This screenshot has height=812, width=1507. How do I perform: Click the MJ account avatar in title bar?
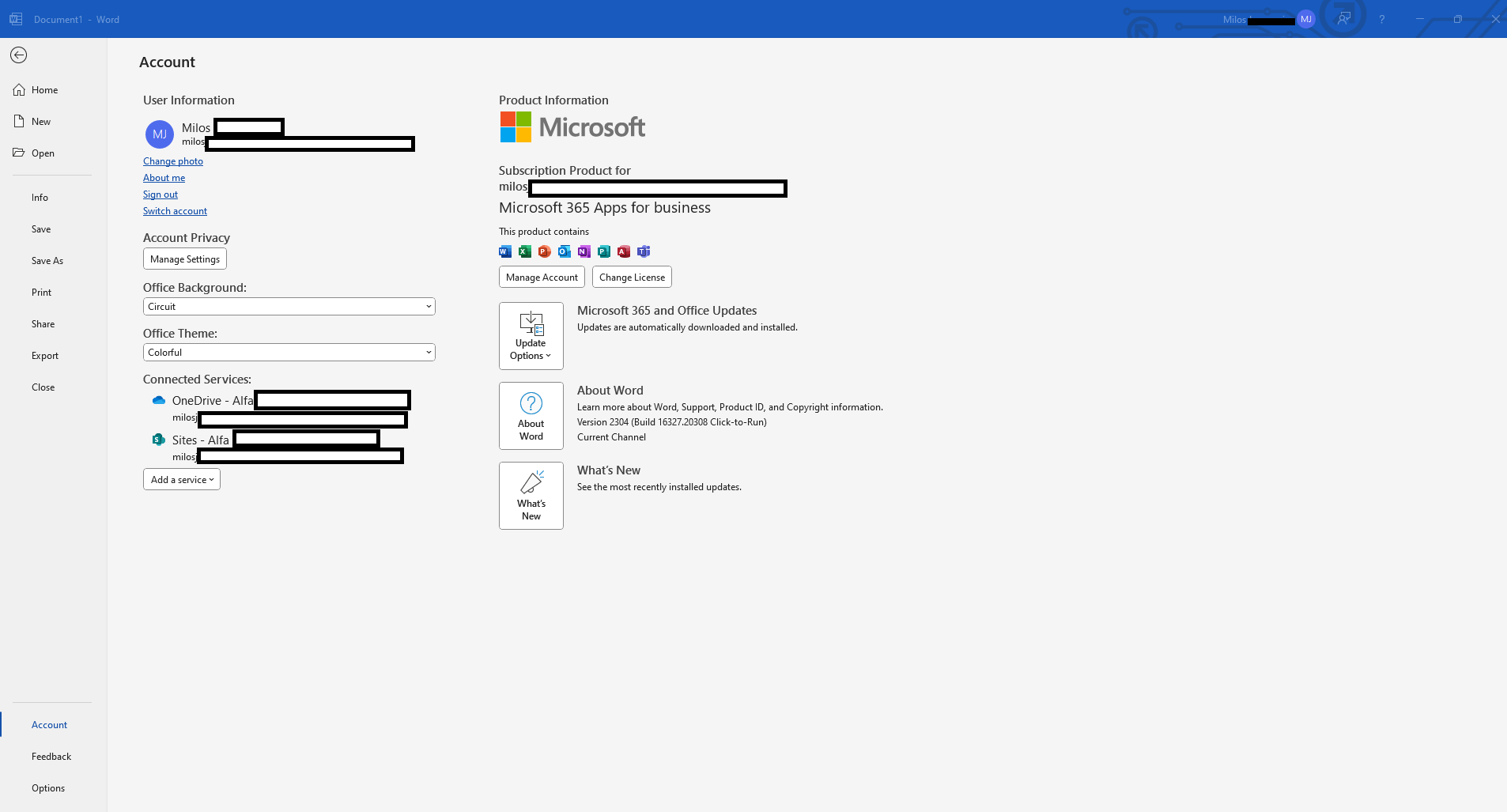(x=1306, y=19)
